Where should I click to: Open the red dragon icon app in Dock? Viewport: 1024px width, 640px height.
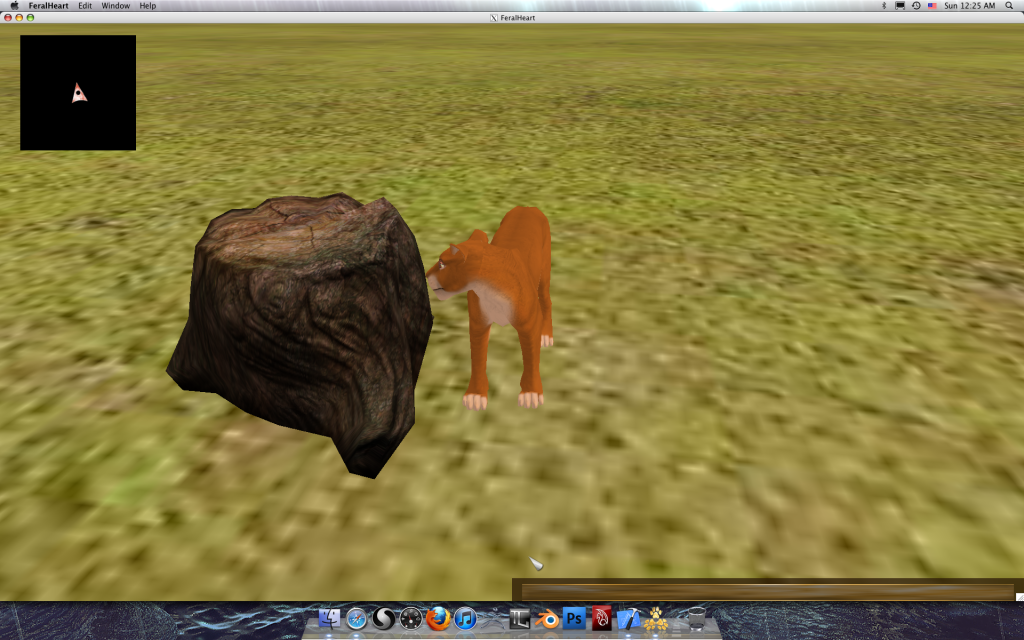point(601,618)
